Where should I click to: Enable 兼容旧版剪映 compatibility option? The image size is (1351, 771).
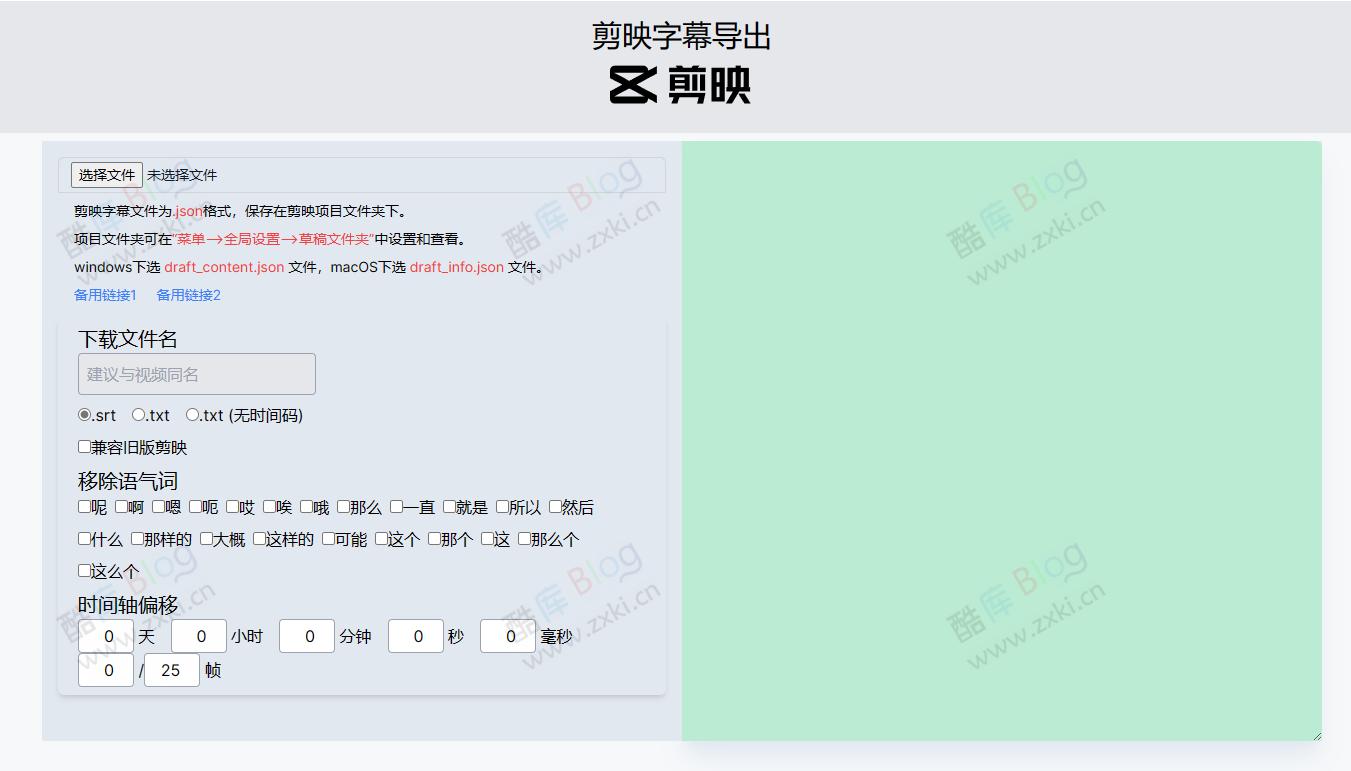tap(84, 446)
